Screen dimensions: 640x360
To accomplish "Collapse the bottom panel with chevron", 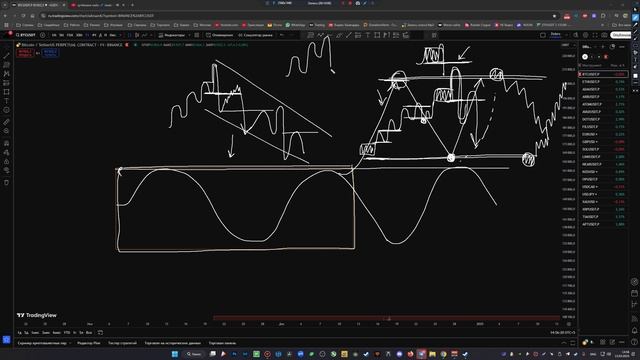I will click(x=564, y=343).
